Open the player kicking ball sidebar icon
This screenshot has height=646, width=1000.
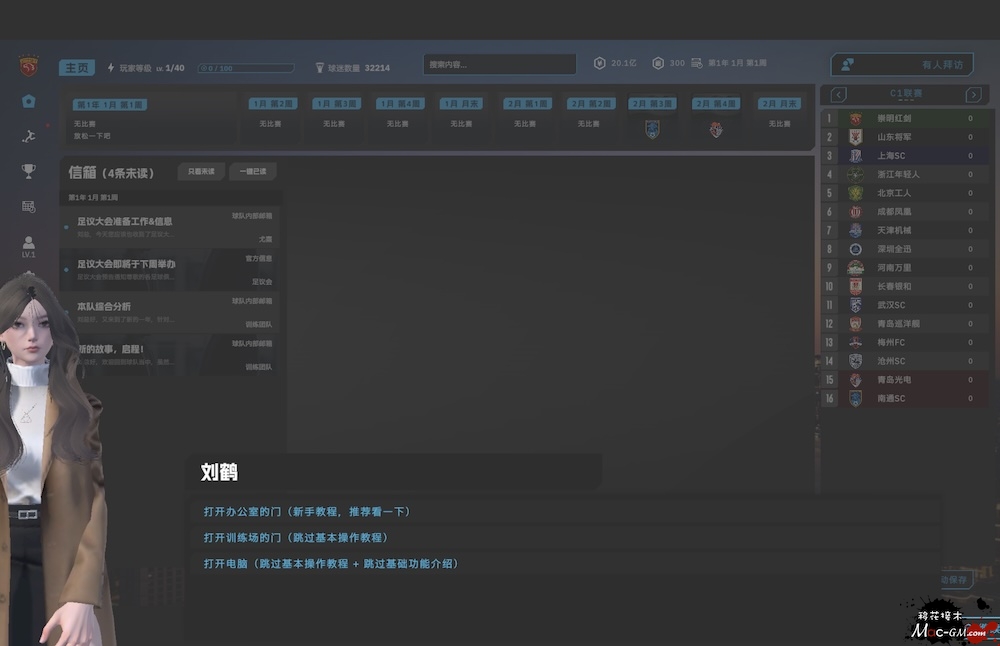click(x=29, y=136)
